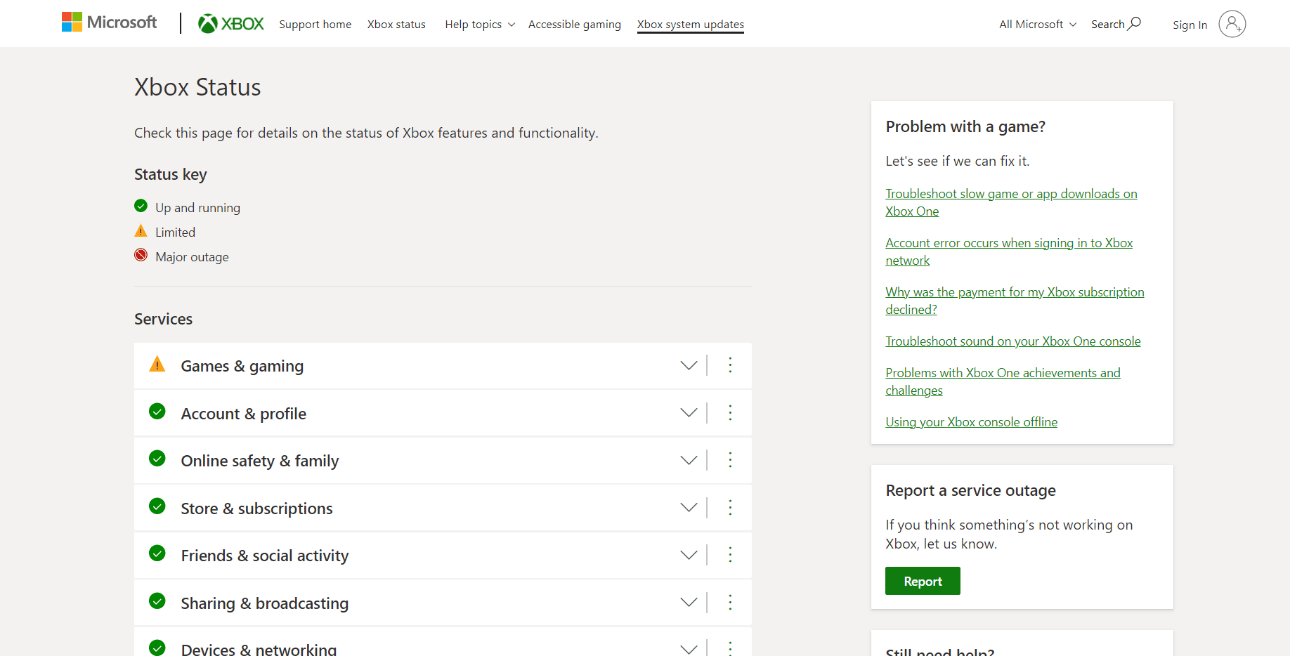This screenshot has height=656, width=1290.
Task: Click the Xbox Status page heading
Action: tap(198, 87)
